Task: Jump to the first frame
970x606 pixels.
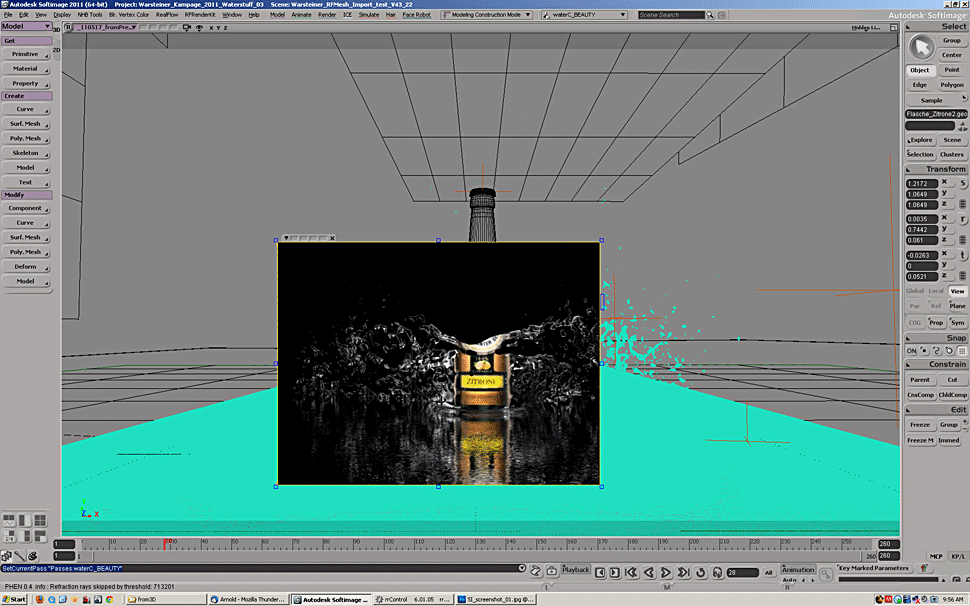Action: tap(632, 573)
